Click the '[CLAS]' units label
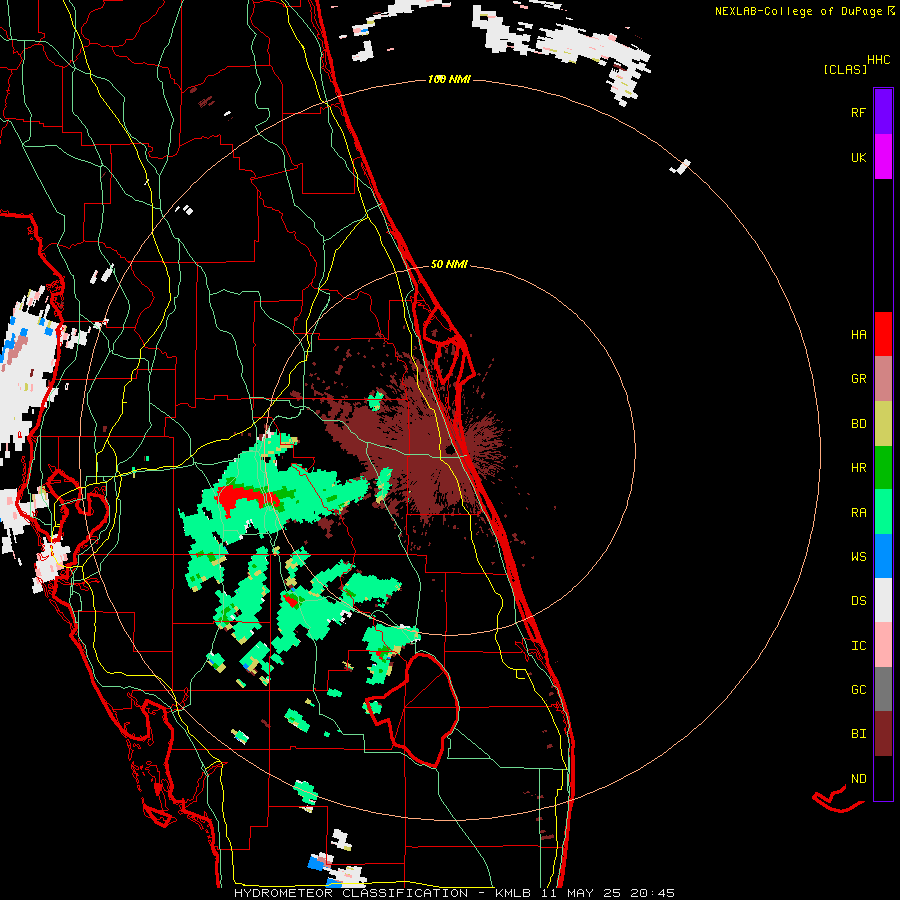Screen dimensions: 900x900 [845, 70]
